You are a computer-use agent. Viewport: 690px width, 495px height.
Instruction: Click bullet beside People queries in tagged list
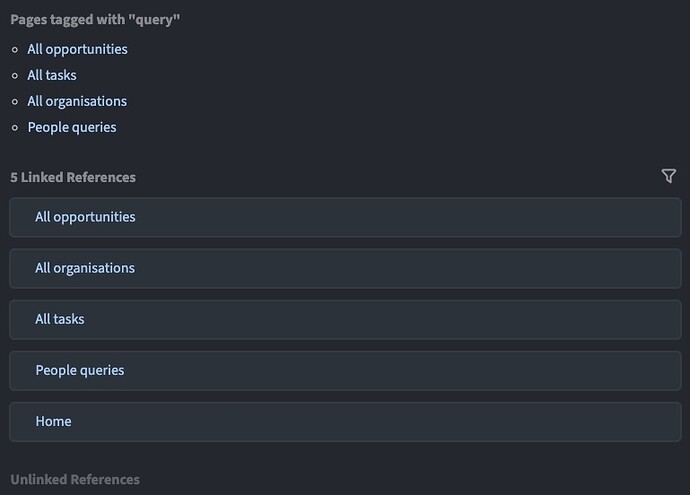pyautogui.click(x=15, y=128)
